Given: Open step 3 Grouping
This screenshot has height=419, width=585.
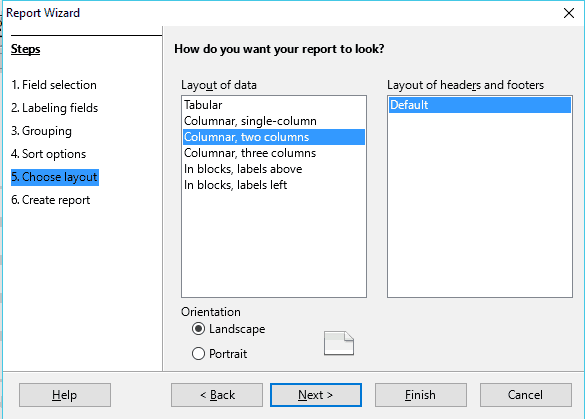Looking at the screenshot, I should 41,131.
